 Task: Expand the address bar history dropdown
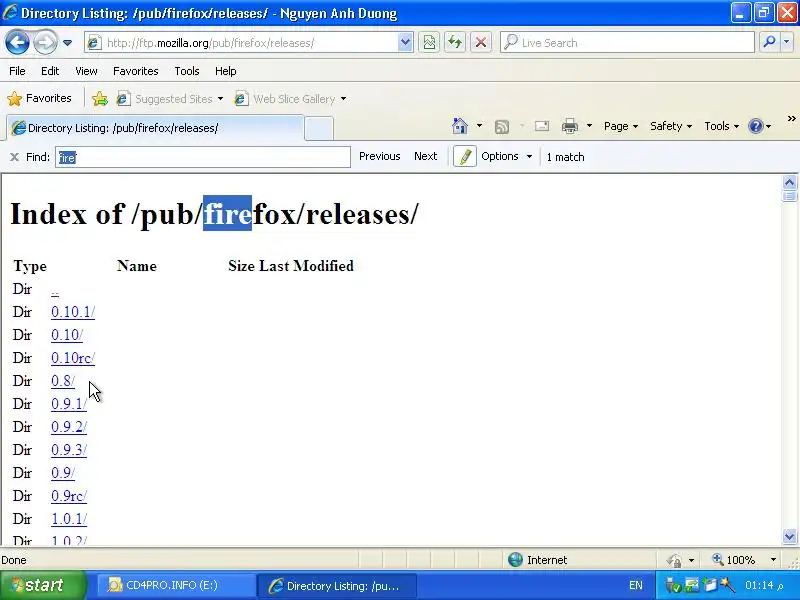click(405, 43)
